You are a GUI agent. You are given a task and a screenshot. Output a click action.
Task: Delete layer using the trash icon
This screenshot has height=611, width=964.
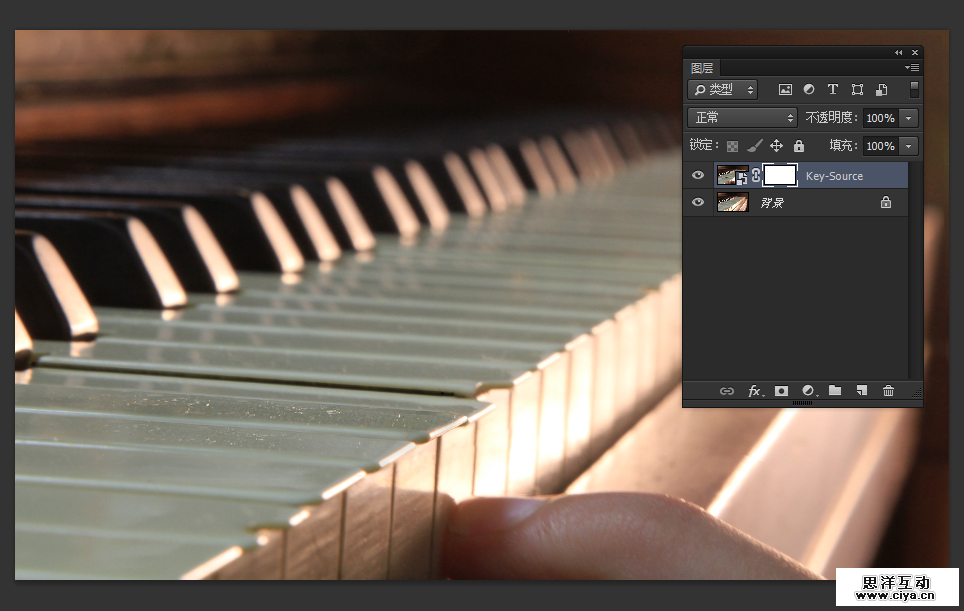click(x=888, y=391)
